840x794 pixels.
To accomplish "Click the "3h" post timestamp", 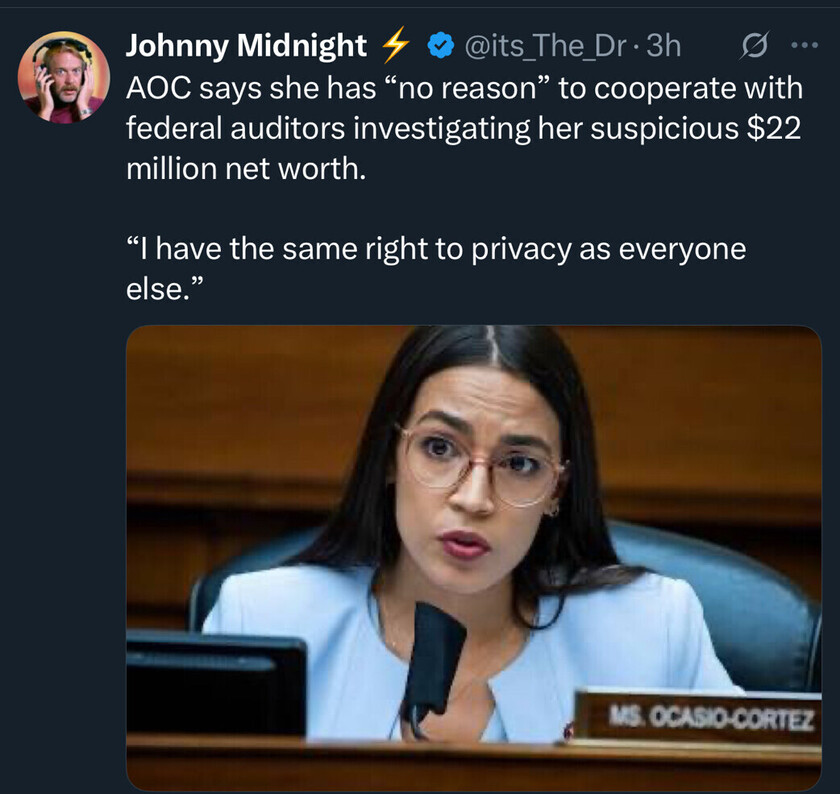I will point(664,45).
